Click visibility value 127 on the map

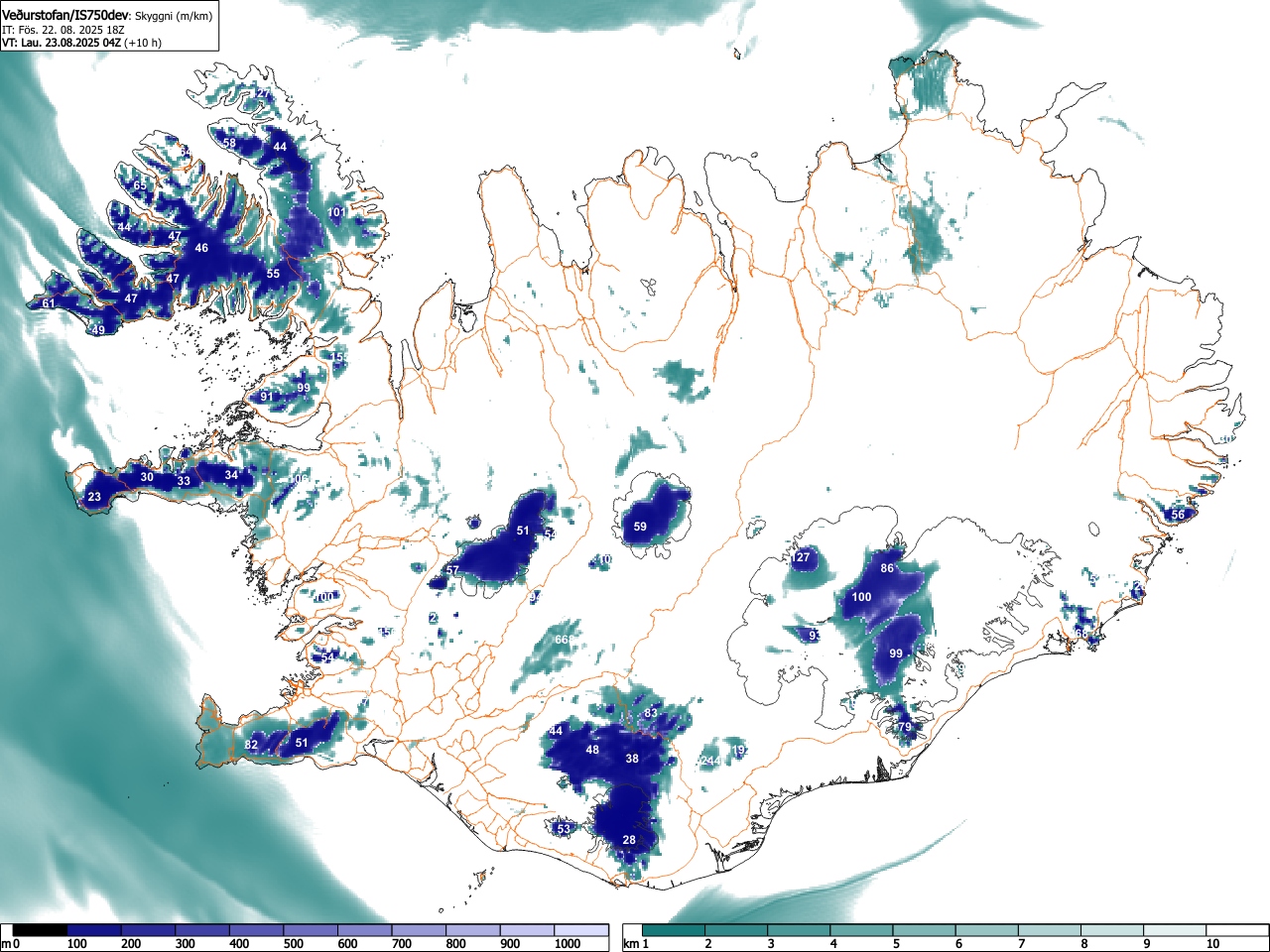click(x=801, y=557)
